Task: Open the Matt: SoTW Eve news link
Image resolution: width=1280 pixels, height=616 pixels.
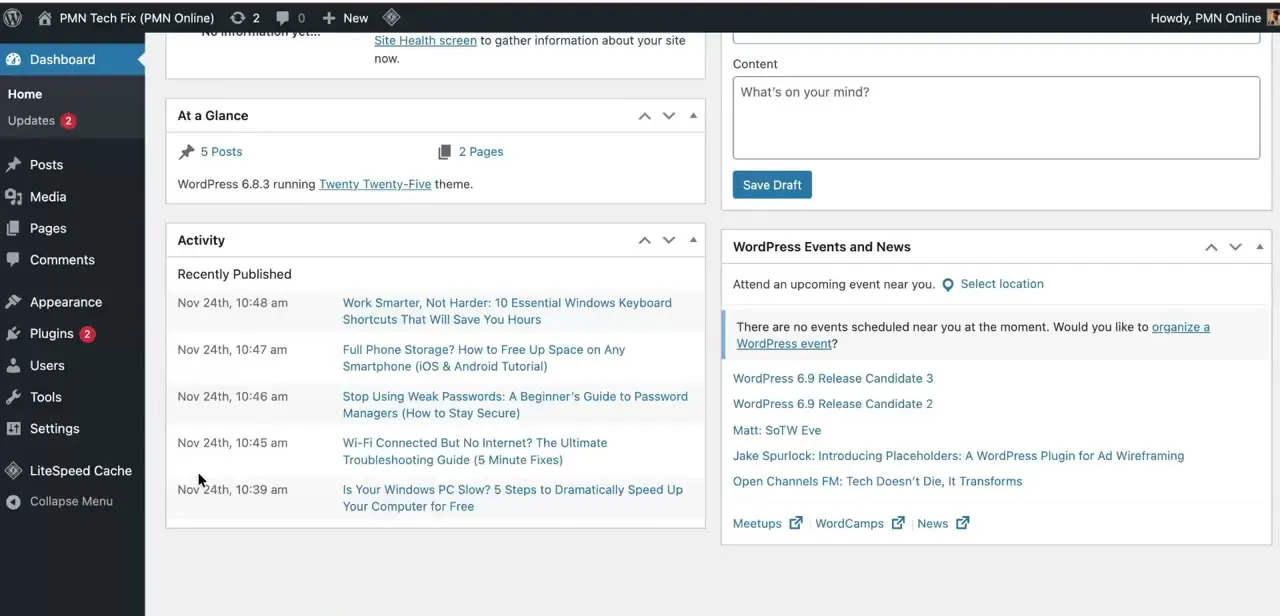Action: coord(777,431)
